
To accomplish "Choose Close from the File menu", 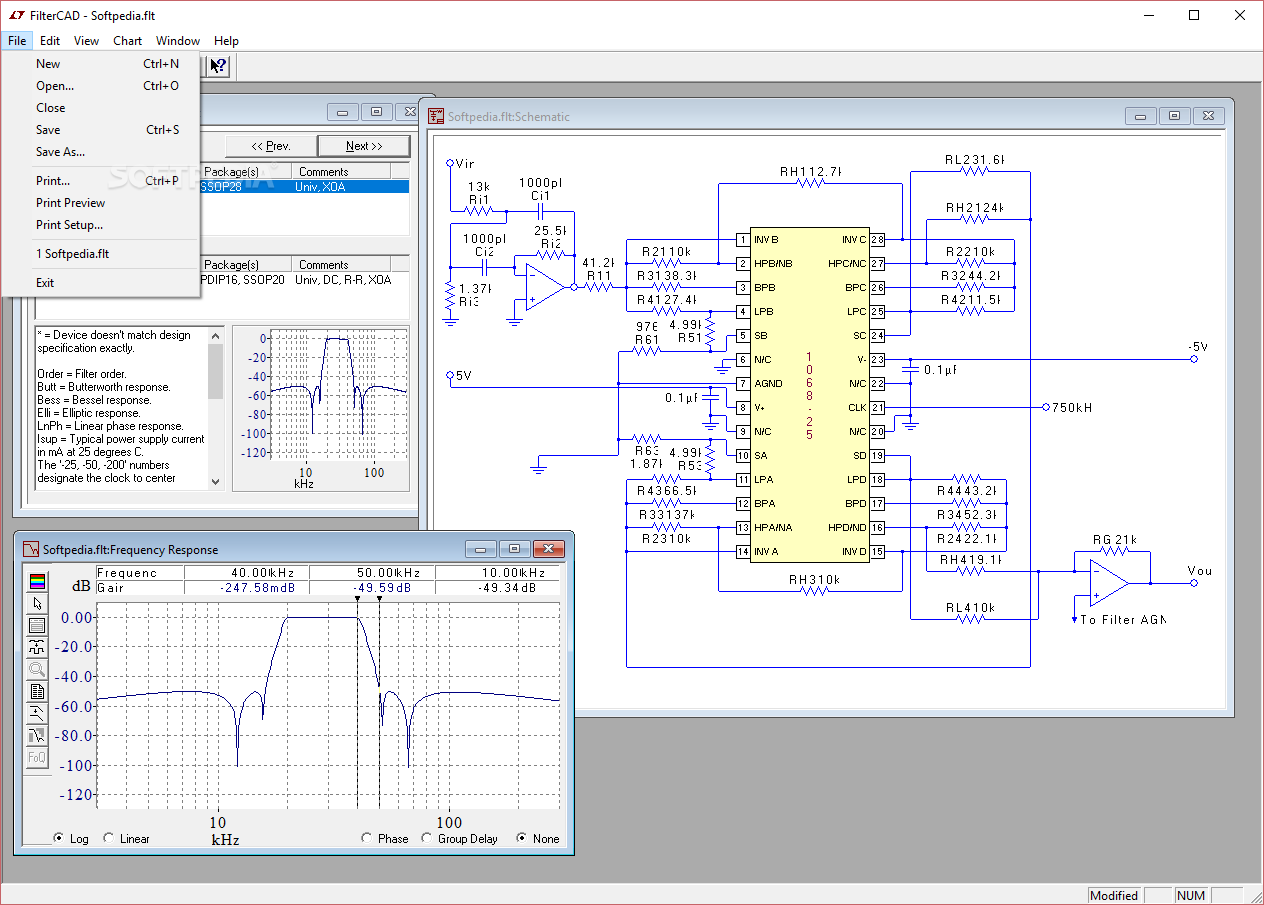I will (101, 108).
